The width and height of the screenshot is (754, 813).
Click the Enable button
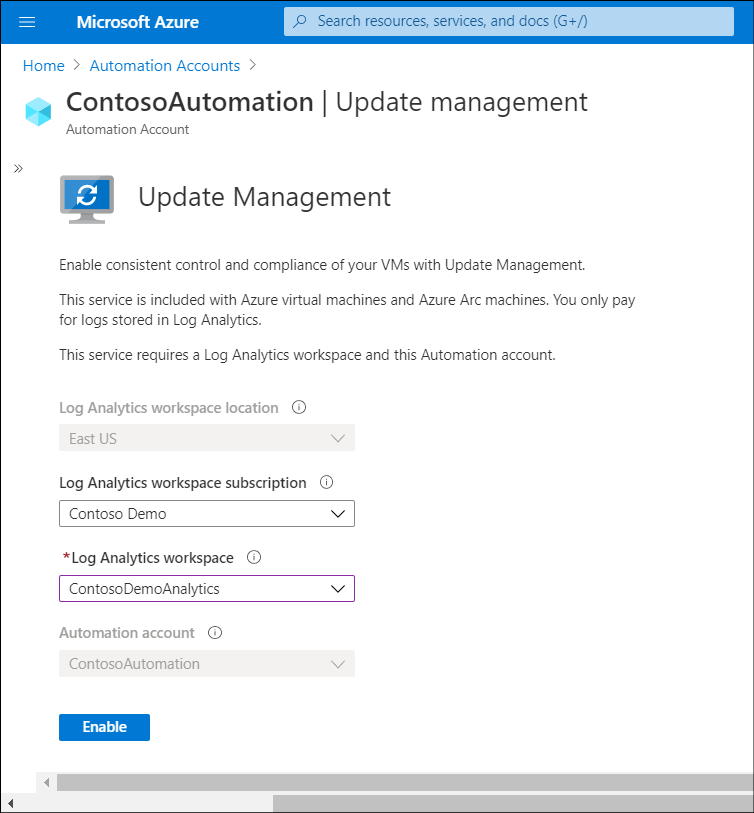click(x=104, y=727)
